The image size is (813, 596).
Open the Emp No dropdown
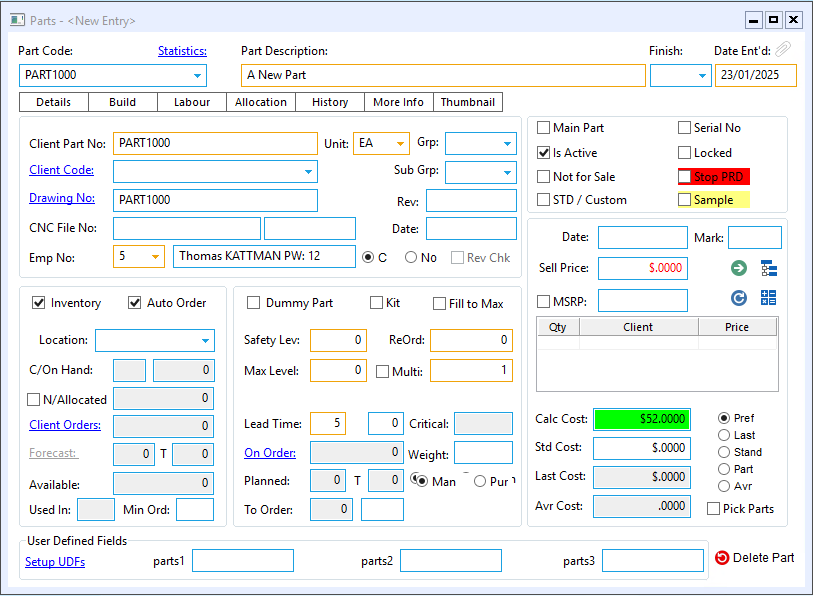tap(155, 256)
